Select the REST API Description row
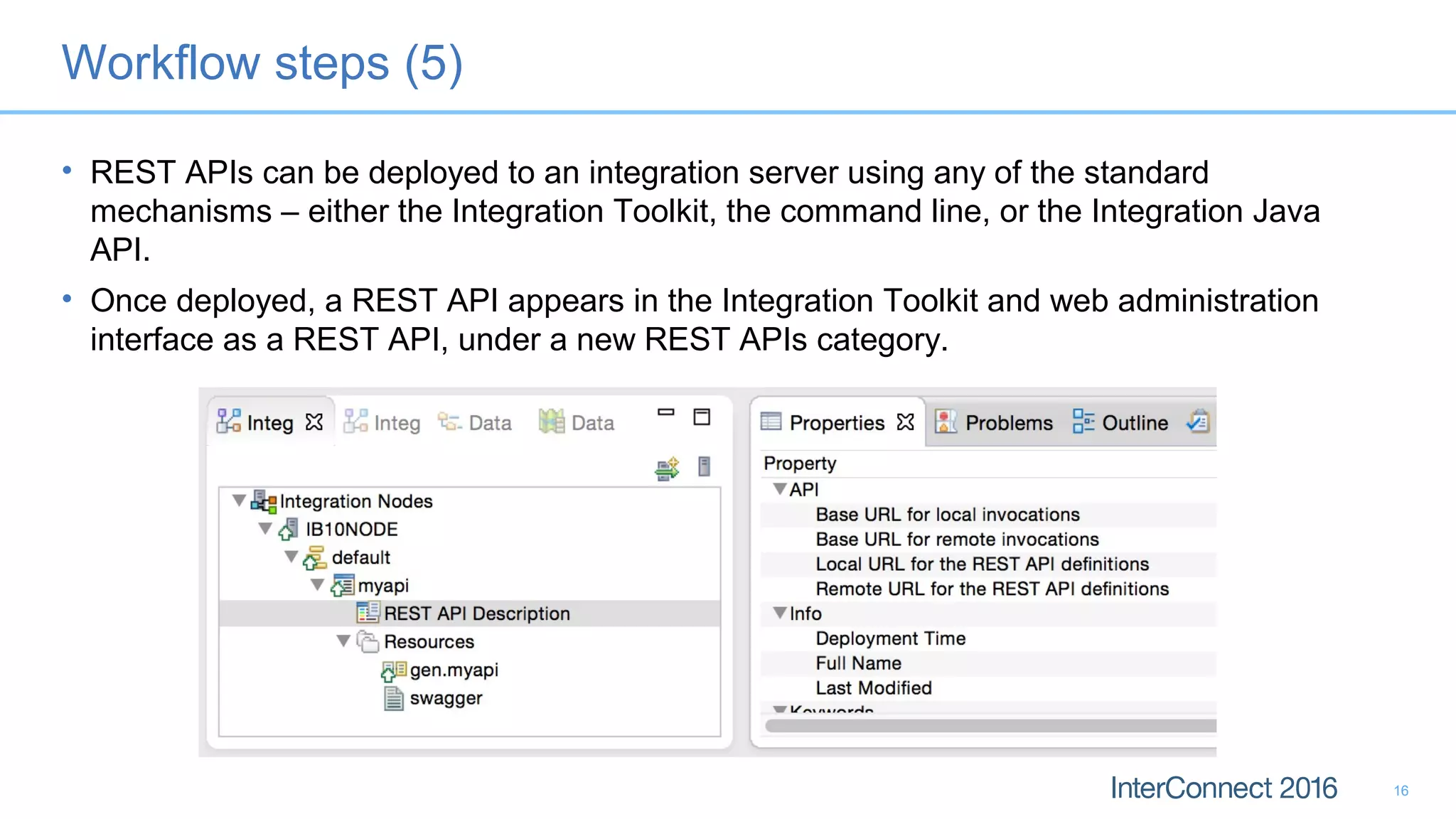The image size is (1456, 819). (469, 614)
